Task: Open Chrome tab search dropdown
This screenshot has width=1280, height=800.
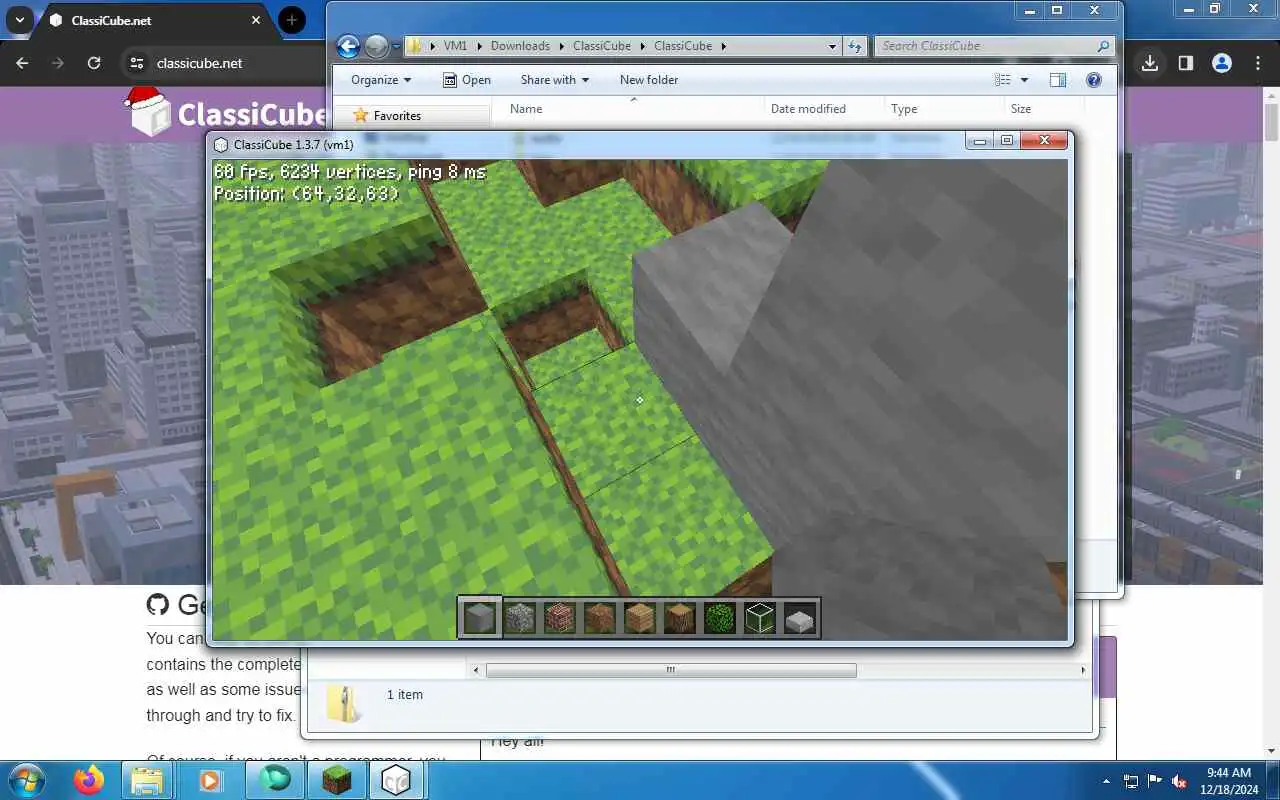Action: 19,20
